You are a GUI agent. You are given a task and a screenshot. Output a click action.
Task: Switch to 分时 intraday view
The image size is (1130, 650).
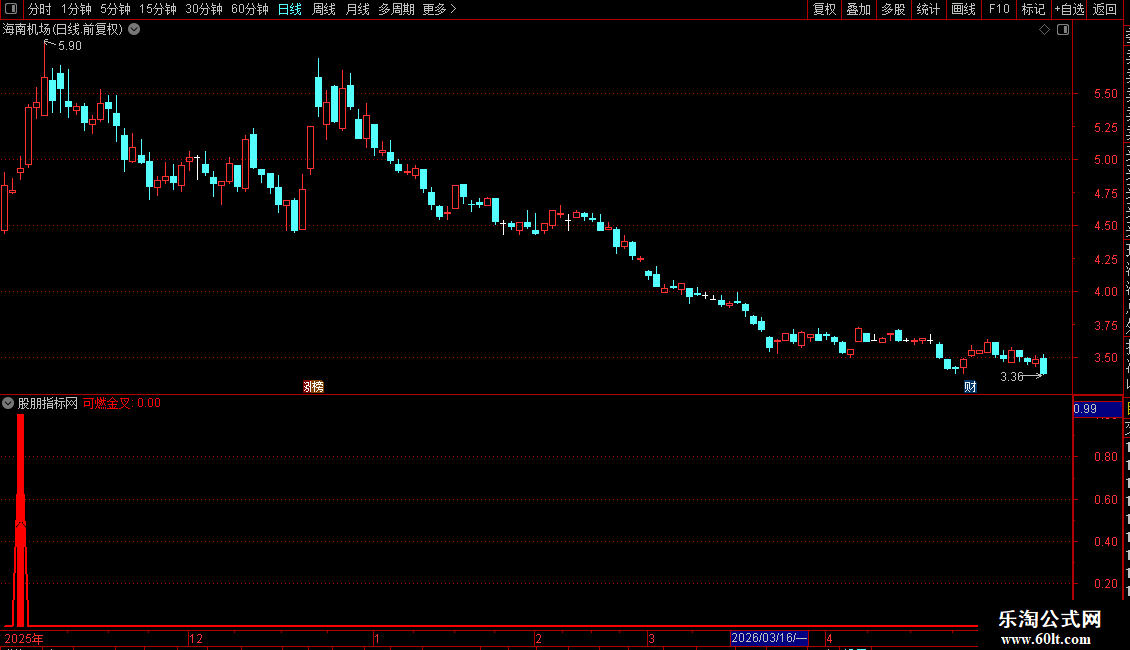(40, 9)
